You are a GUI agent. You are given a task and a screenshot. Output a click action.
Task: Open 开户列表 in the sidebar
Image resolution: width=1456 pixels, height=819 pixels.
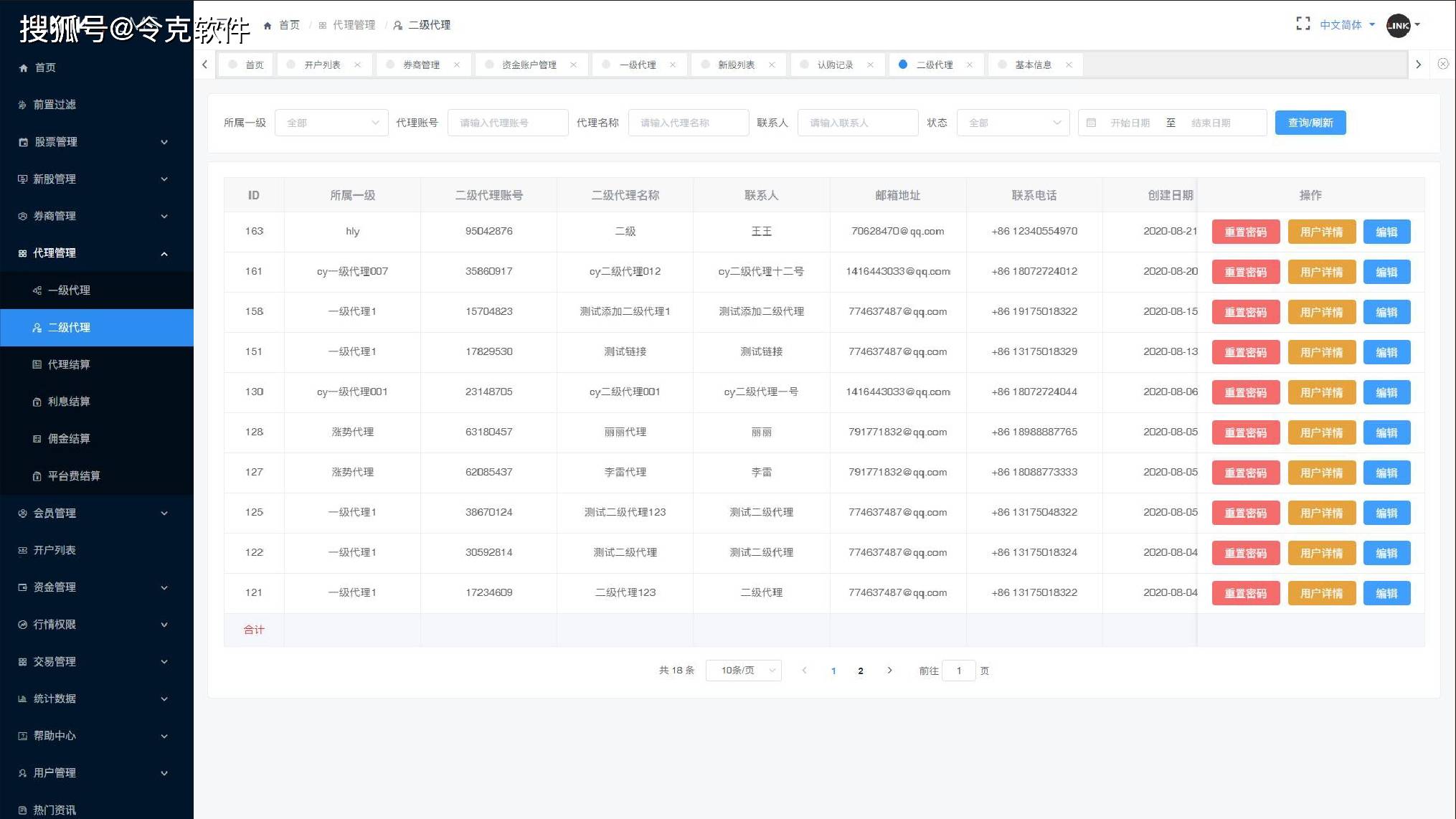coord(97,550)
